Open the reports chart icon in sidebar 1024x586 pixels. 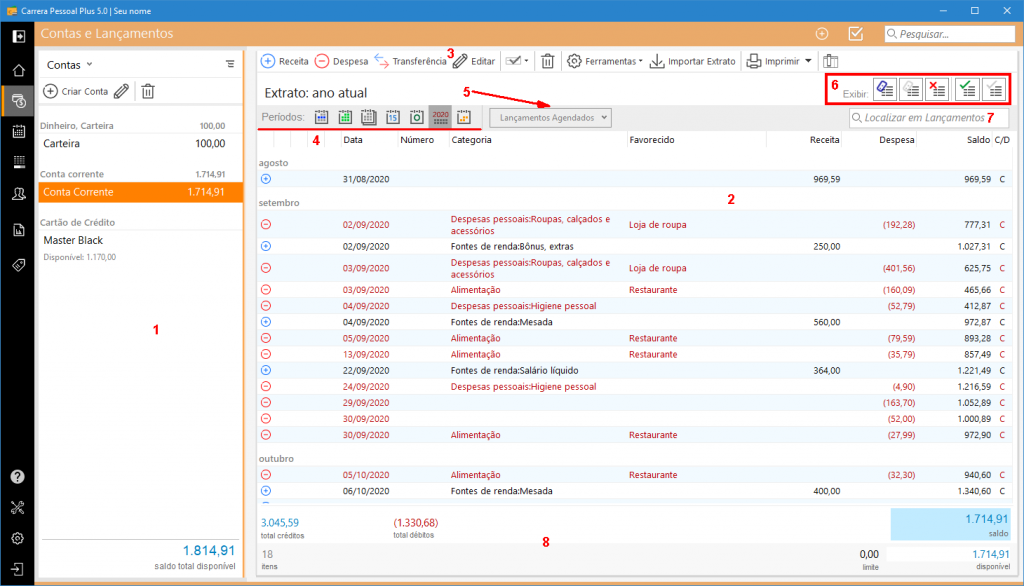click(18, 230)
